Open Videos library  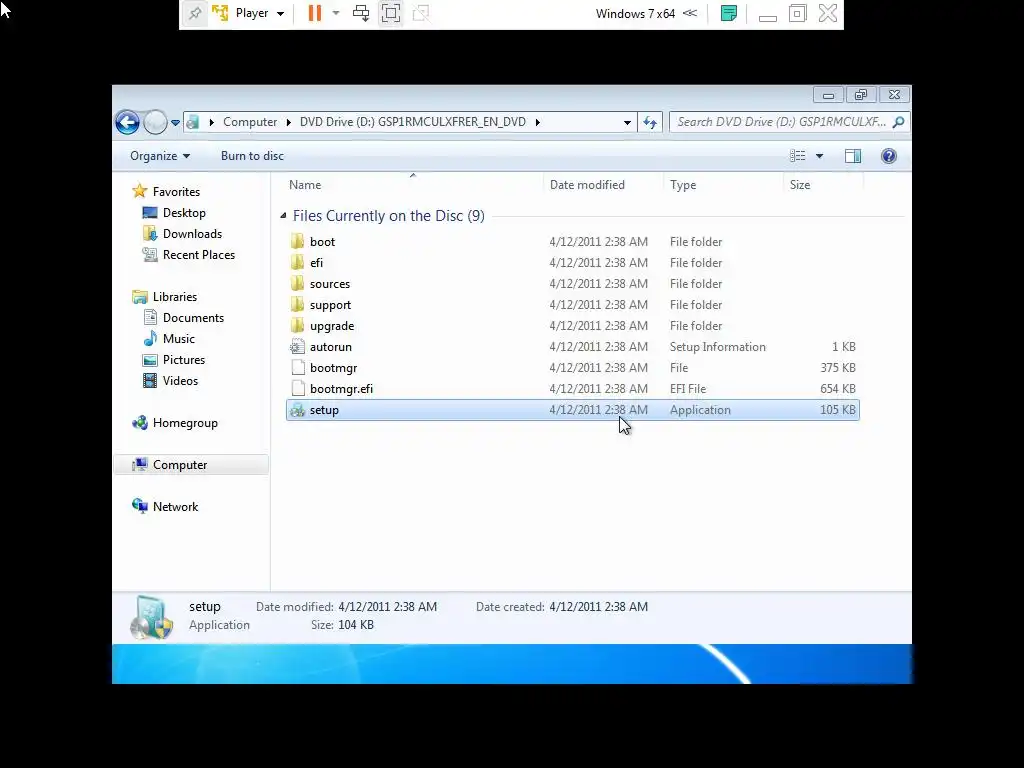point(180,381)
